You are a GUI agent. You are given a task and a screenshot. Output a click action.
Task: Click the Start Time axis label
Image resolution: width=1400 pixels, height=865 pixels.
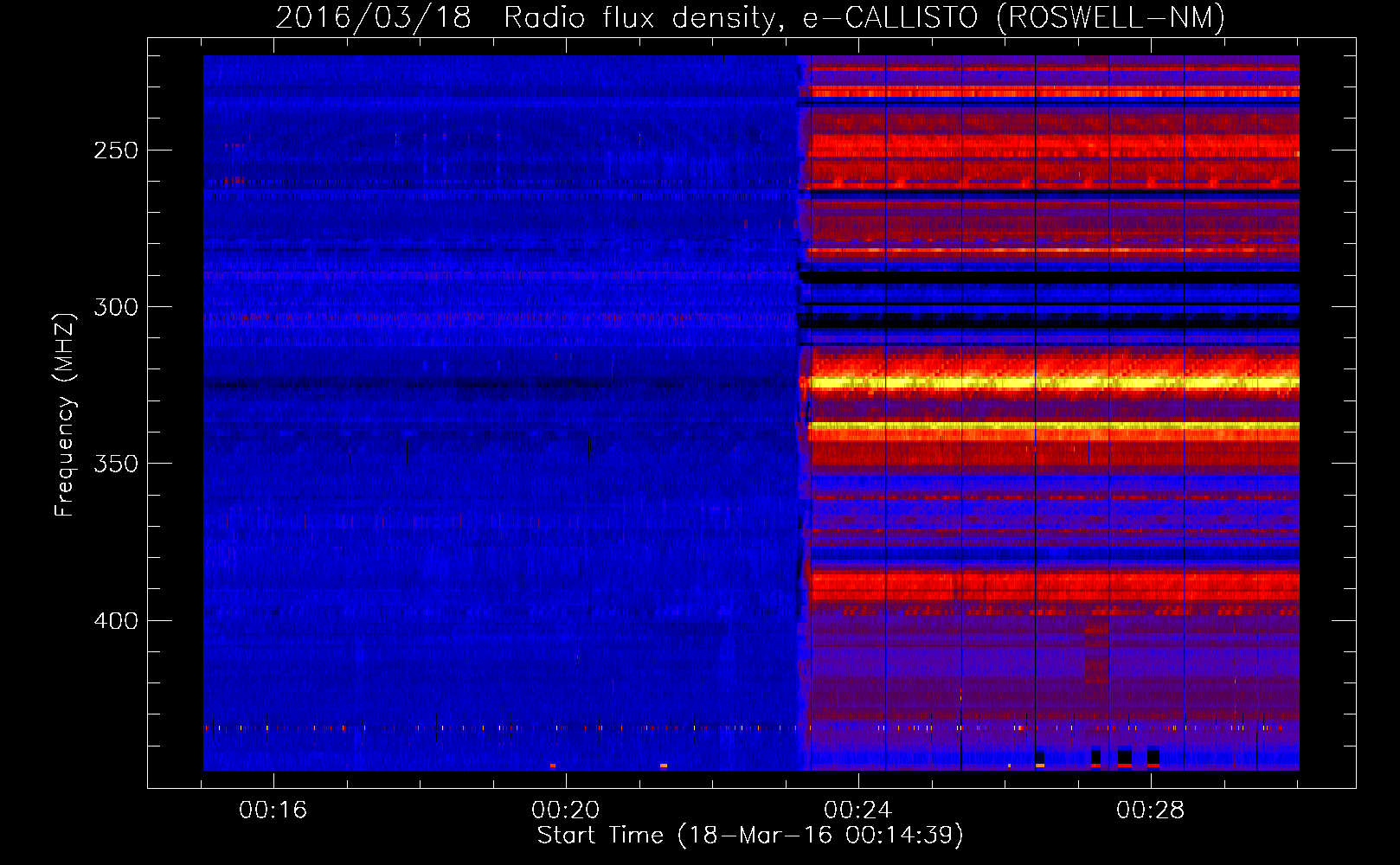point(750,836)
